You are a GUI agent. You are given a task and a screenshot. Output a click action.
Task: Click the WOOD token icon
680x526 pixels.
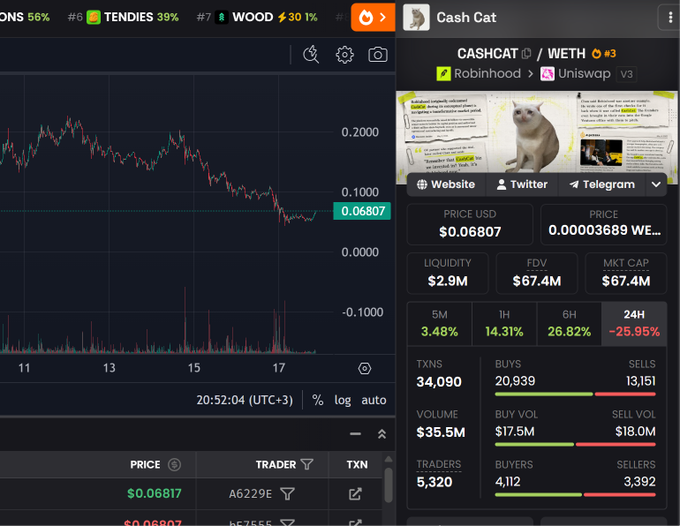(x=222, y=17)
